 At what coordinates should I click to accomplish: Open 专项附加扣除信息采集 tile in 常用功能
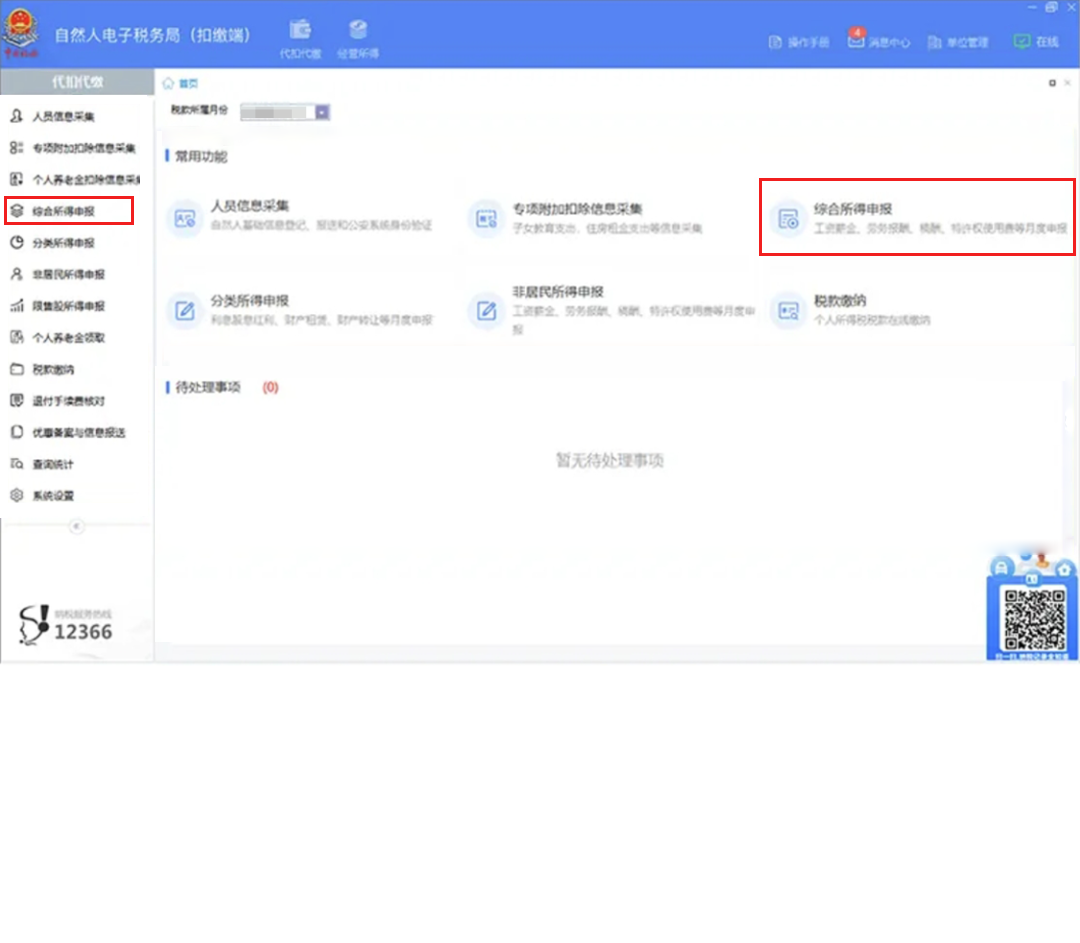(x=610, y=216)
